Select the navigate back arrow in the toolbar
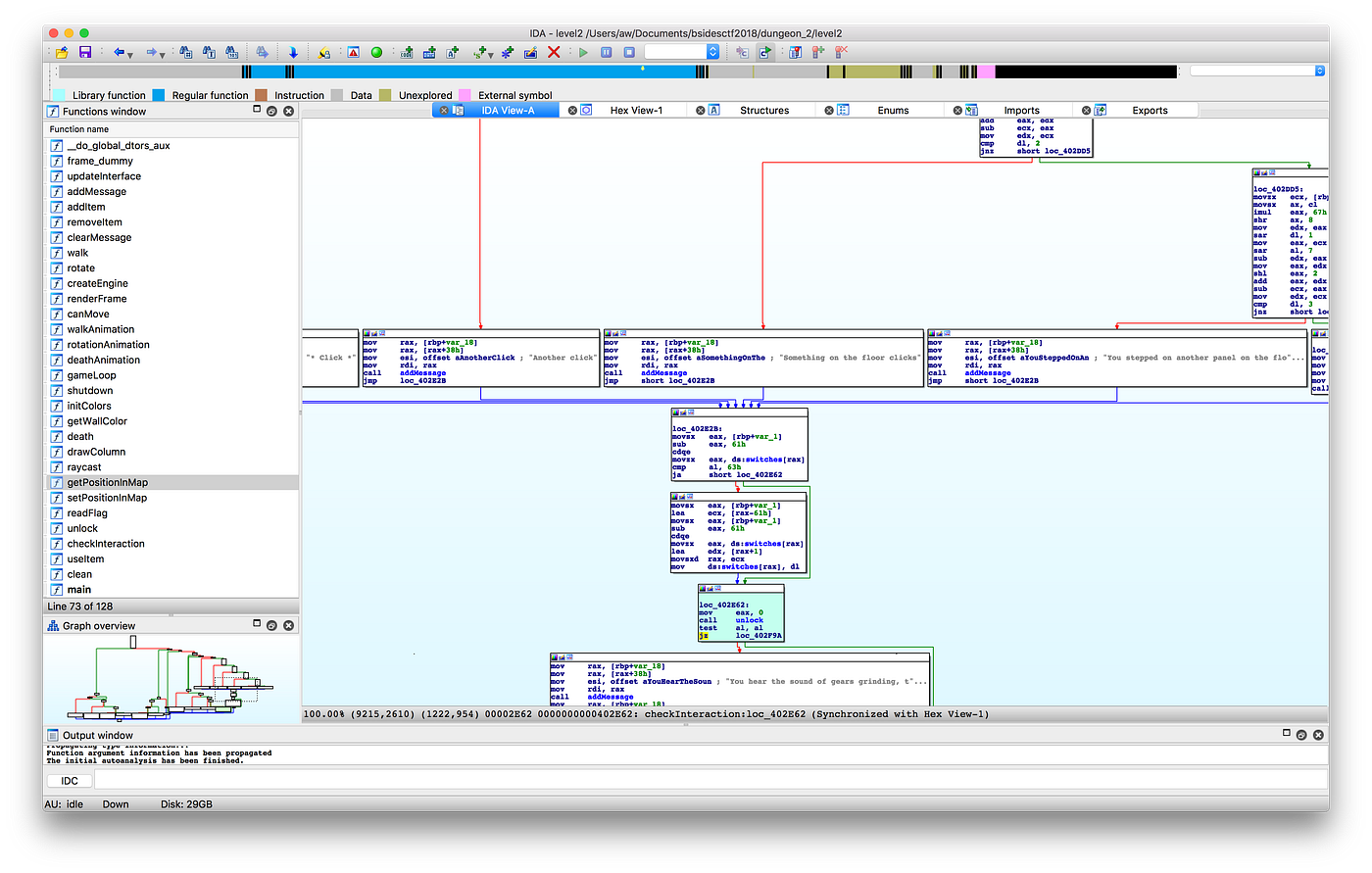This screenshot has width=1372, height=873. tap(119, 52)
